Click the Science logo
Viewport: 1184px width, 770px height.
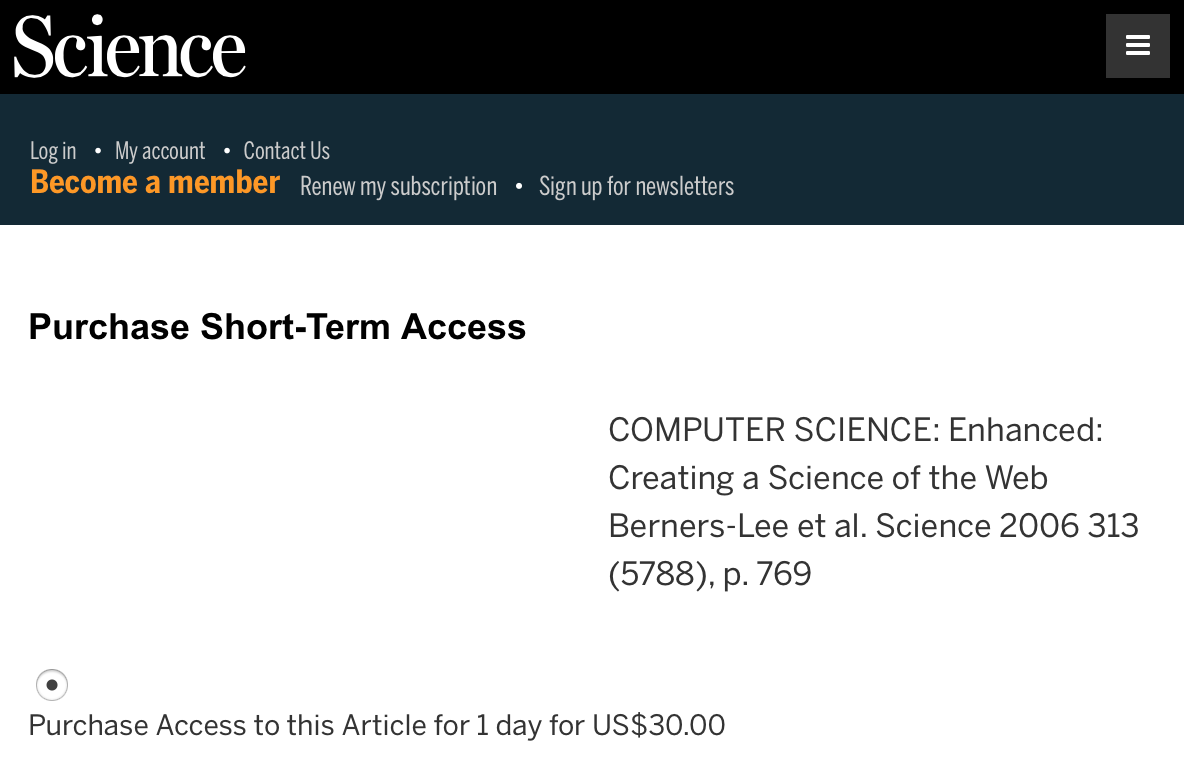pos(130,47)
